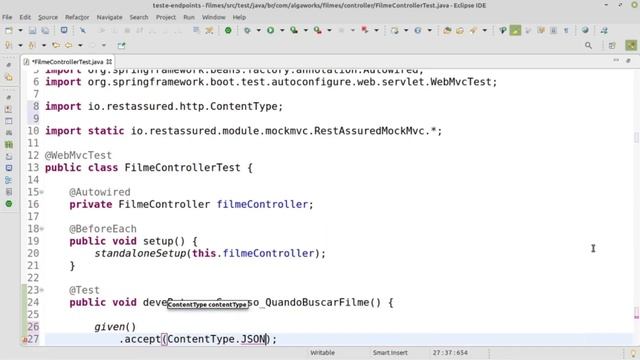
Task: Click the globe web browser icon
Action: point(585,30)
